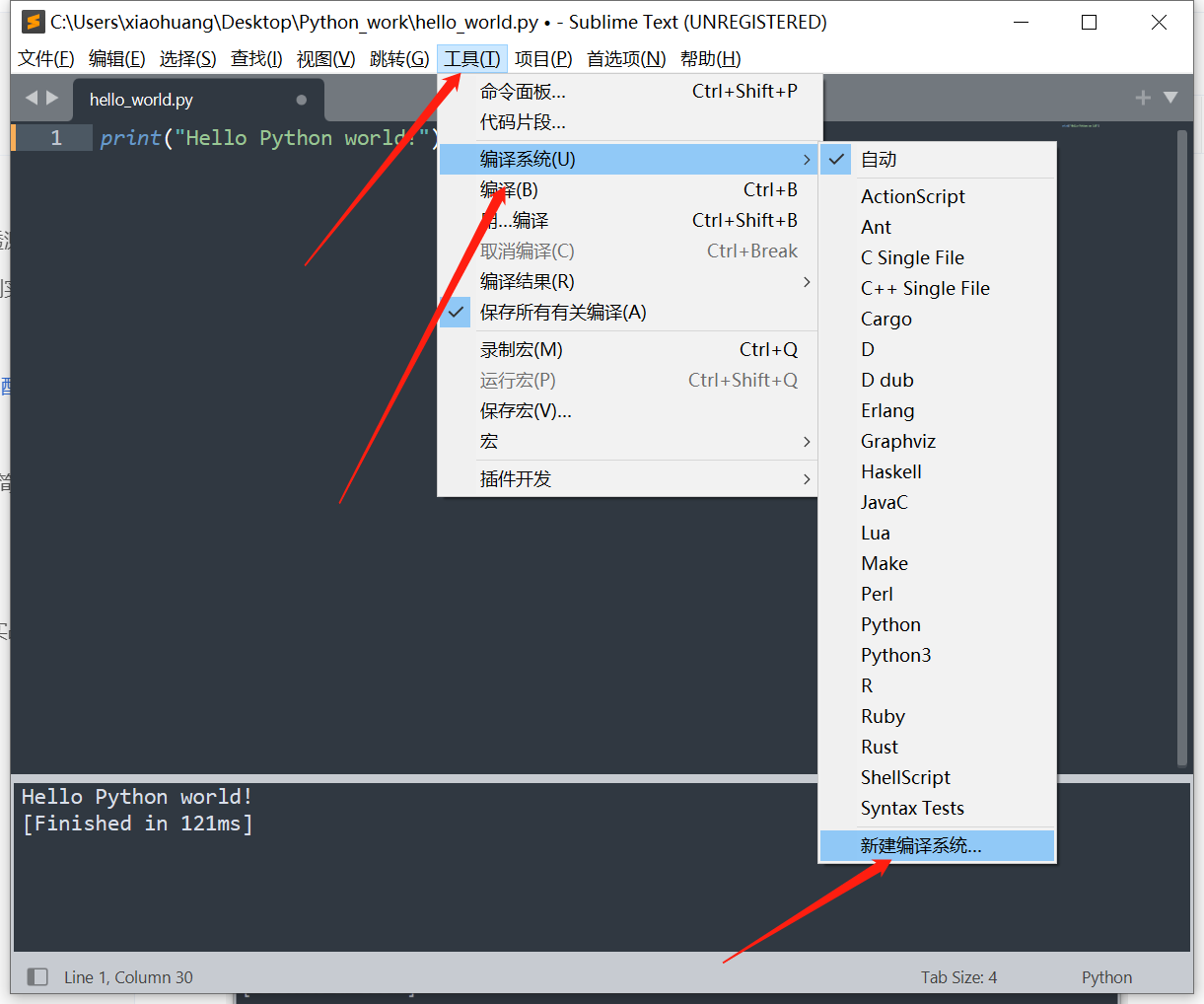The width and height of the screenshot is (1204, 1004).
Task: Select Perl build system
Action: coord(938,594)
